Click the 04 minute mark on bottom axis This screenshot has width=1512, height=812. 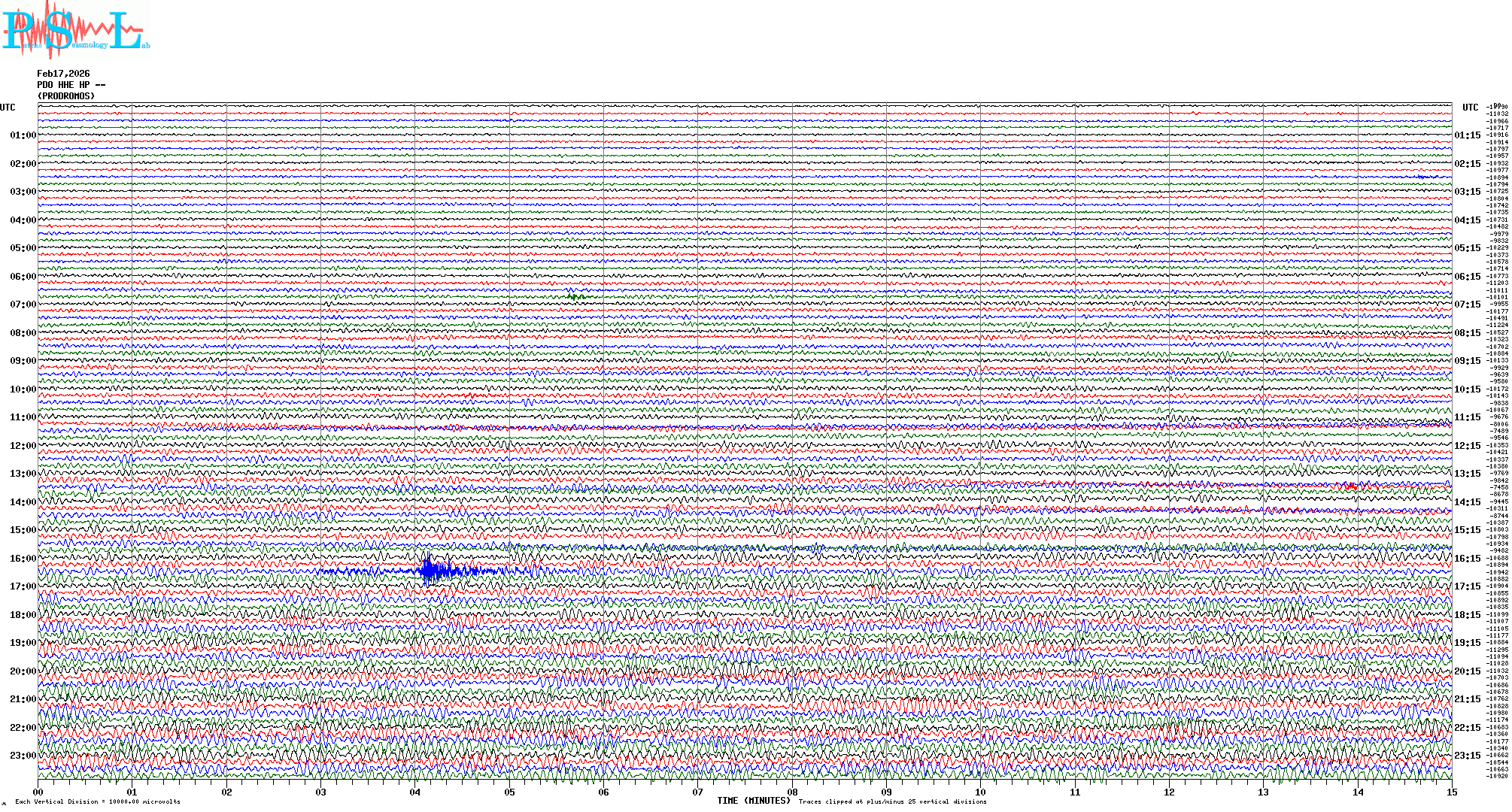[415, 792]
